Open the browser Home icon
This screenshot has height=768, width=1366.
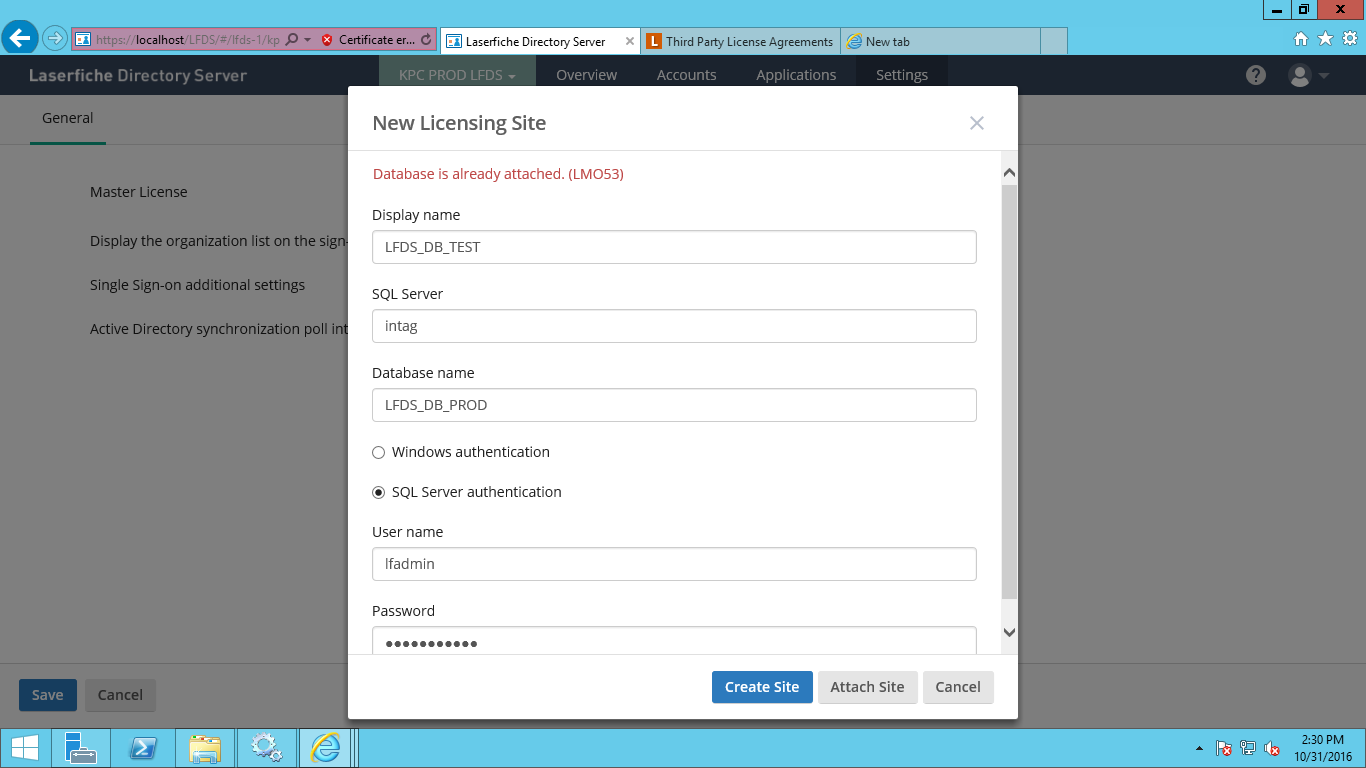(x=1301, y=39)
